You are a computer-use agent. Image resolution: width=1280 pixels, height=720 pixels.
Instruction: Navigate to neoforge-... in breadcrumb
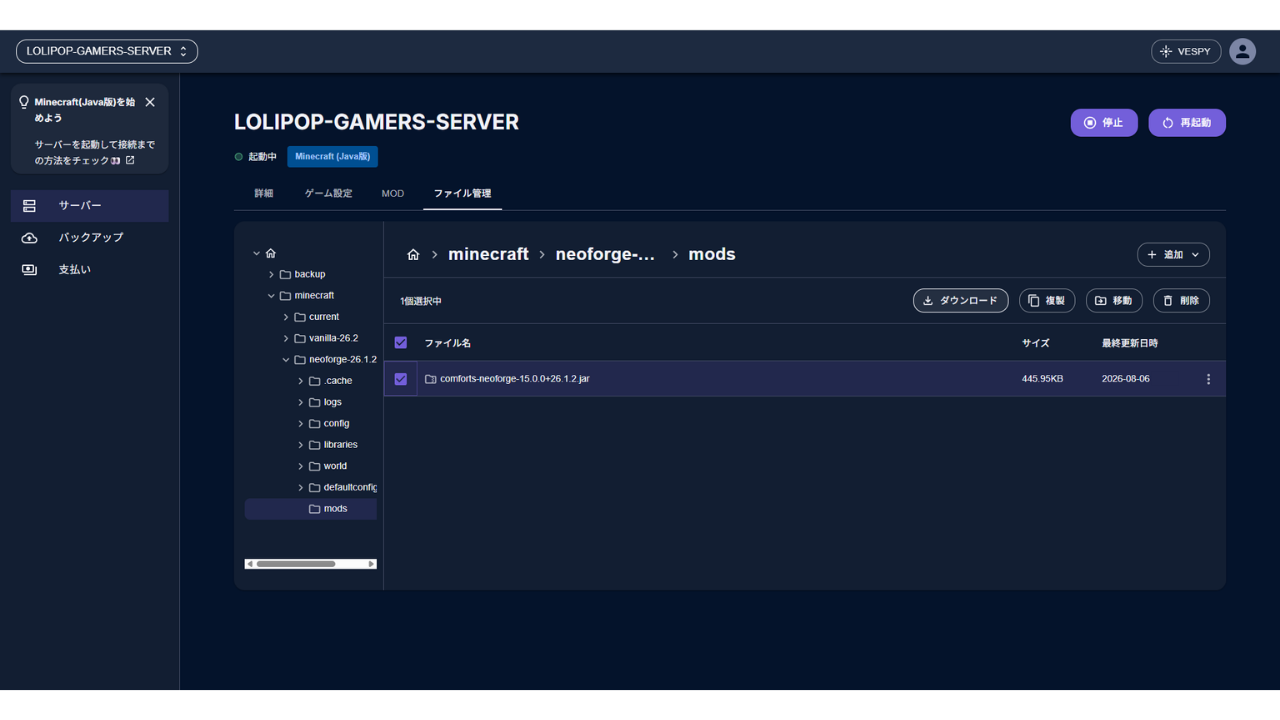click(606, 254)
